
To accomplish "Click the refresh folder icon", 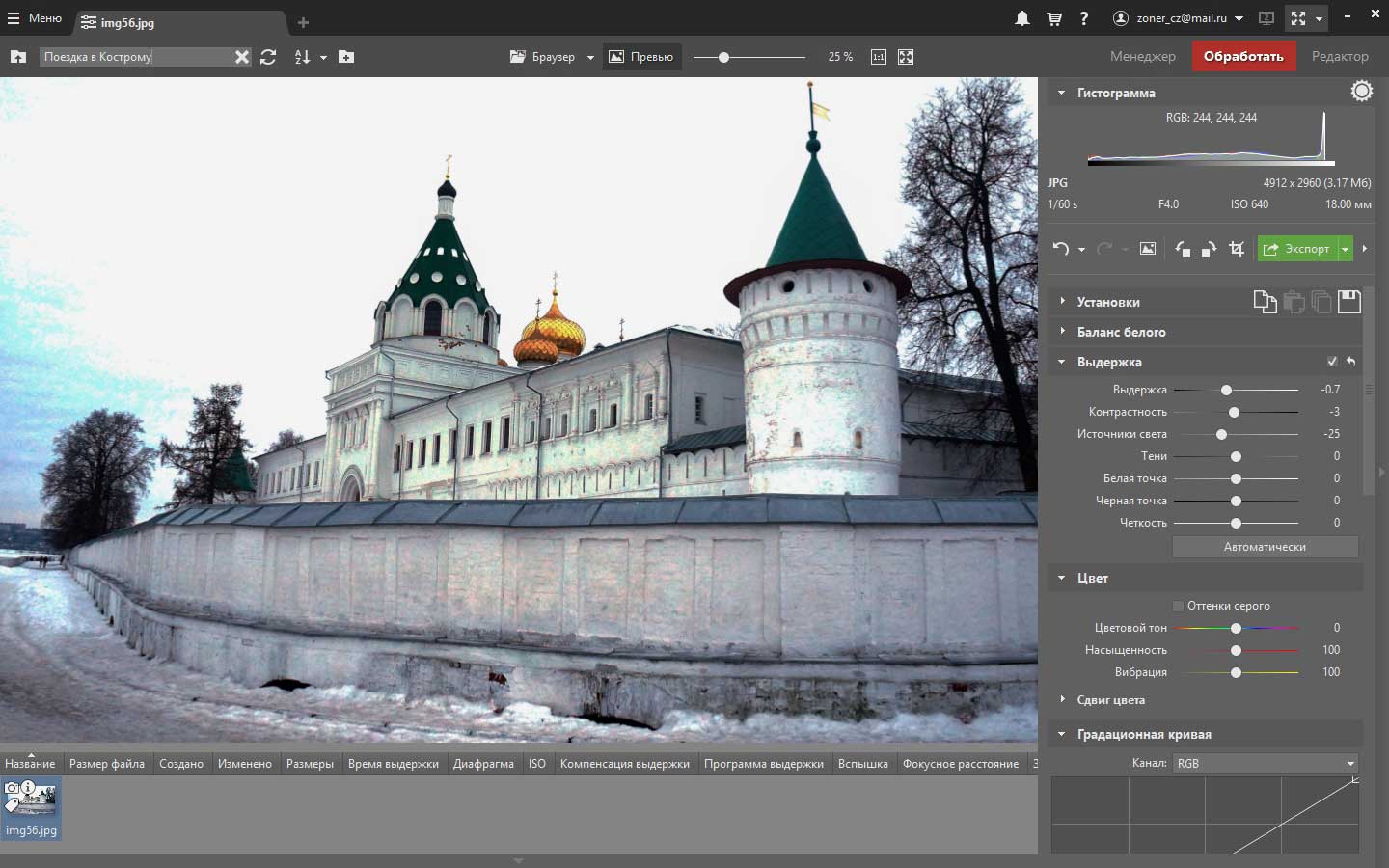I will click(x=268, y=57).
